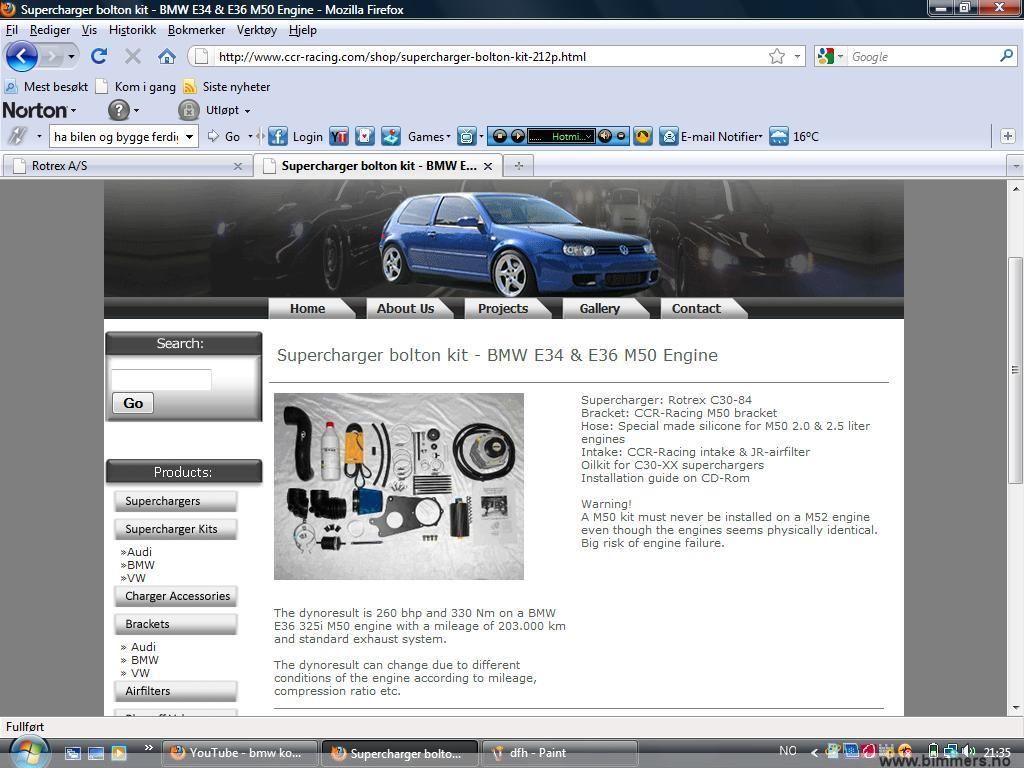This screenshot has width=1024, height=768.
Task: Go to the Firefox home page
Action: (x=167, y=57)
